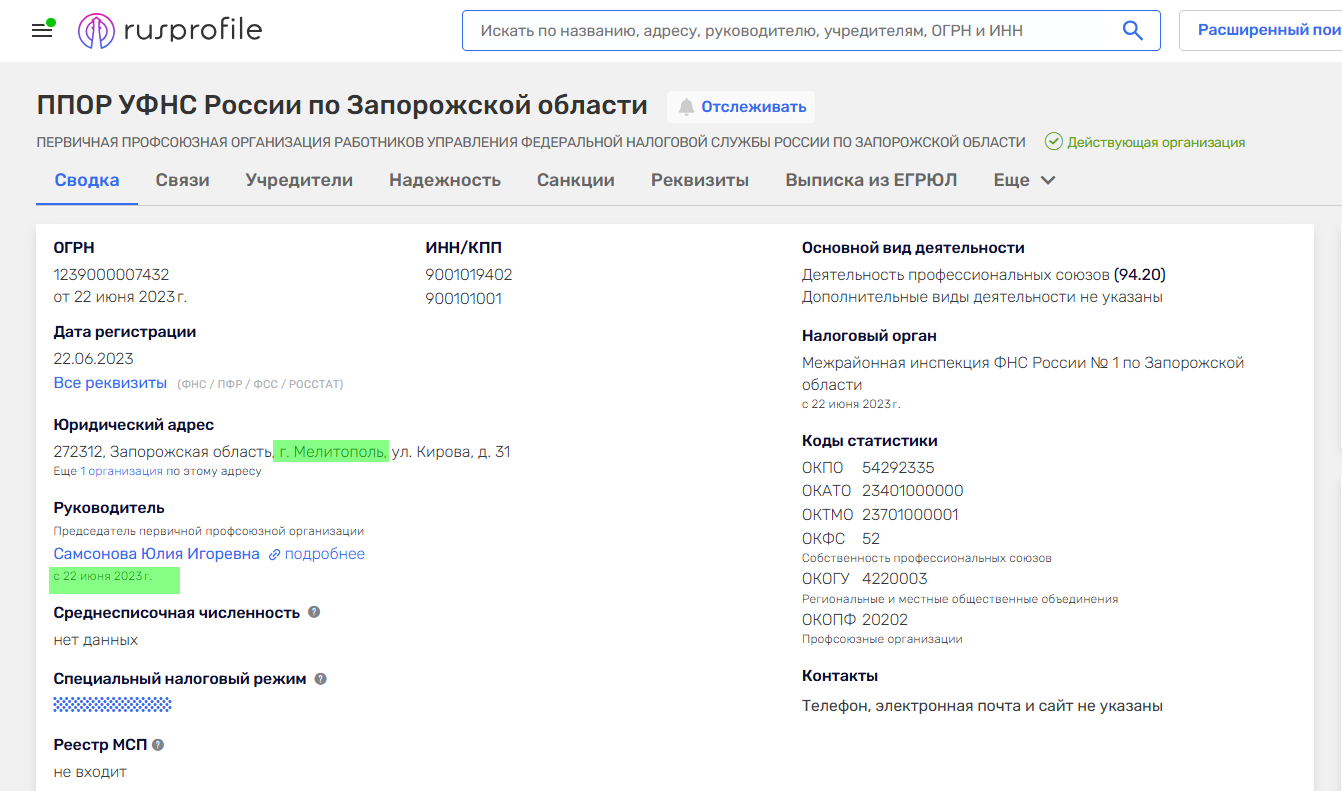Open the Все реквизиты link

click(x=110, y=383)
